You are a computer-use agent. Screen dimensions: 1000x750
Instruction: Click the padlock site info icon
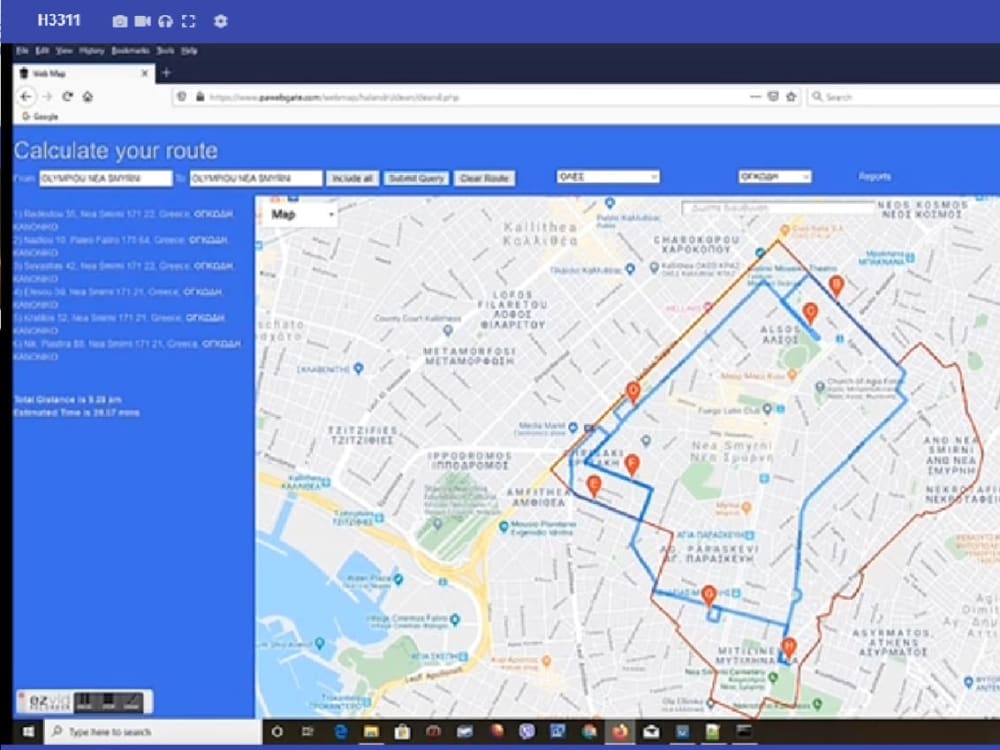tap(200, 97)
